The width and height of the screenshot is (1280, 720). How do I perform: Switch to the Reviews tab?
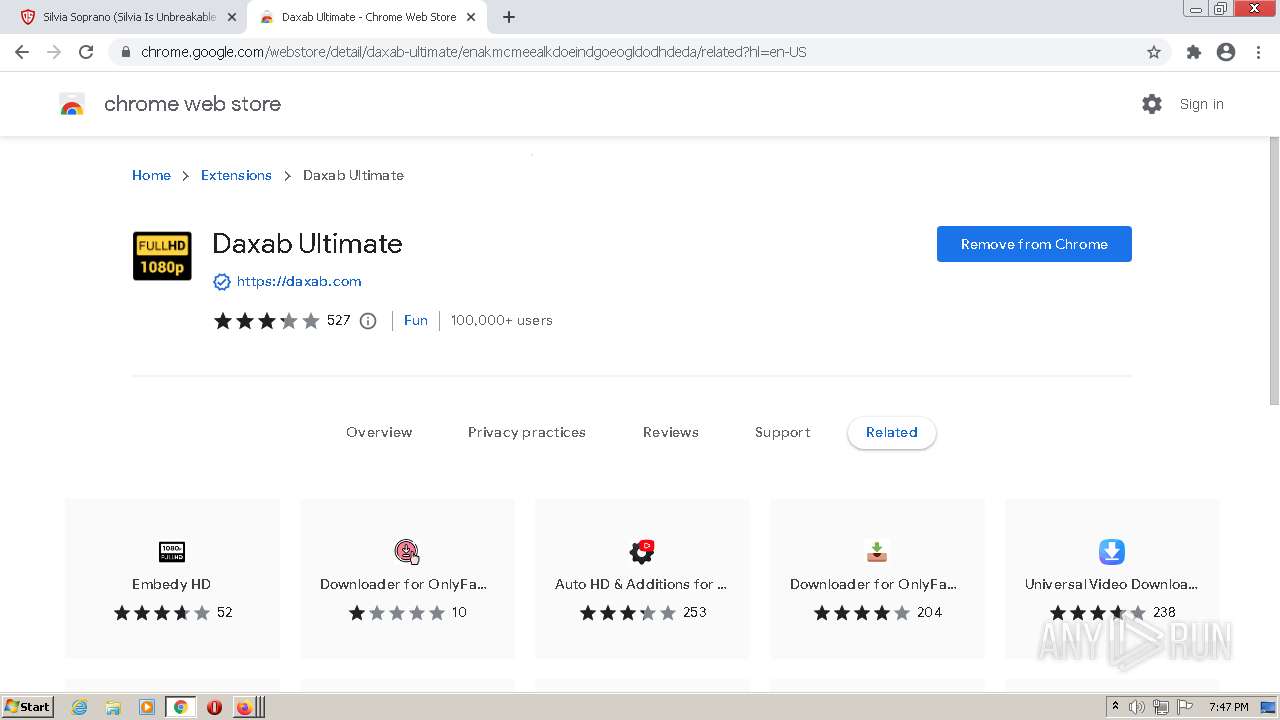(x=671, y=432)
